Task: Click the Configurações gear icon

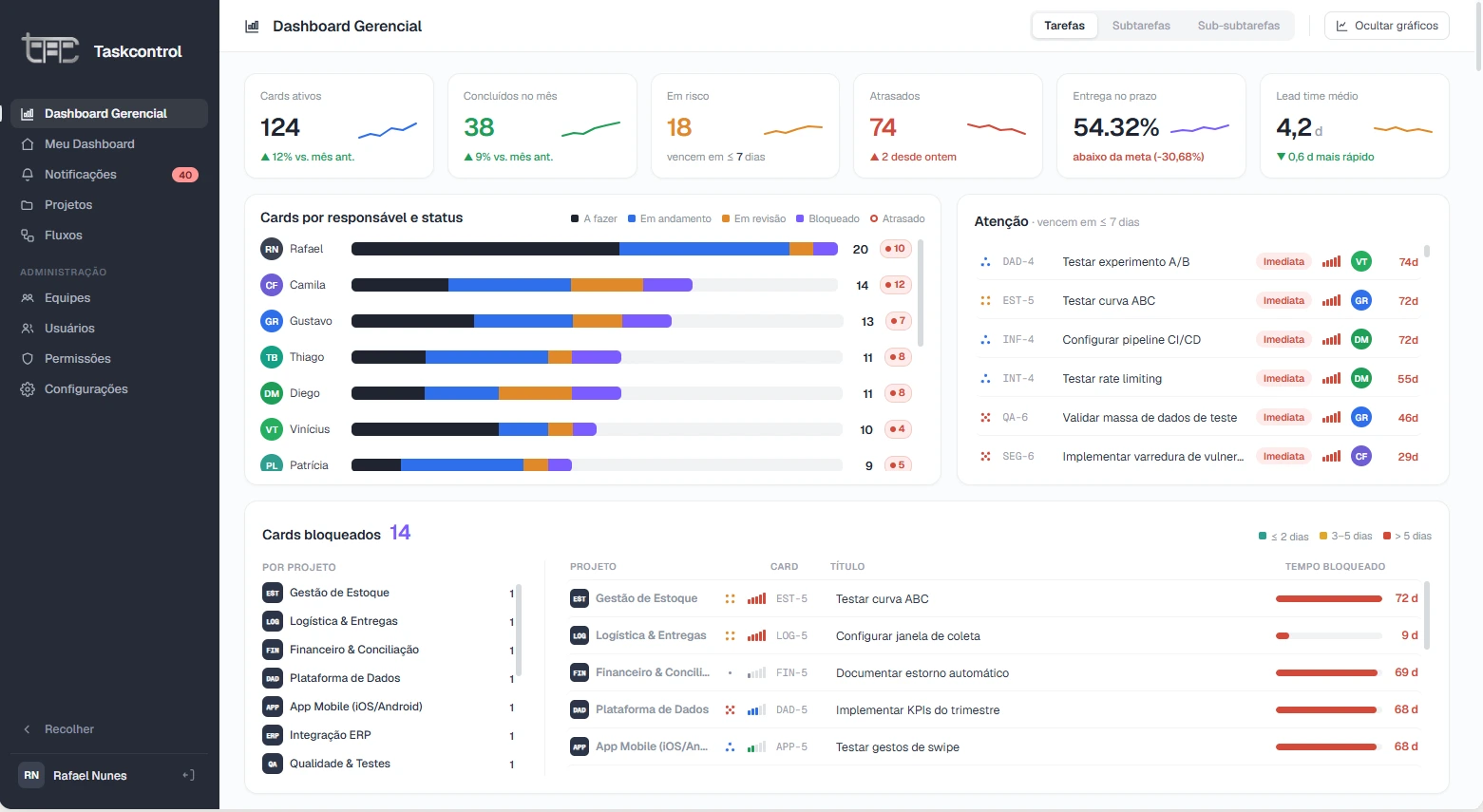Action: tap(28, 389)
